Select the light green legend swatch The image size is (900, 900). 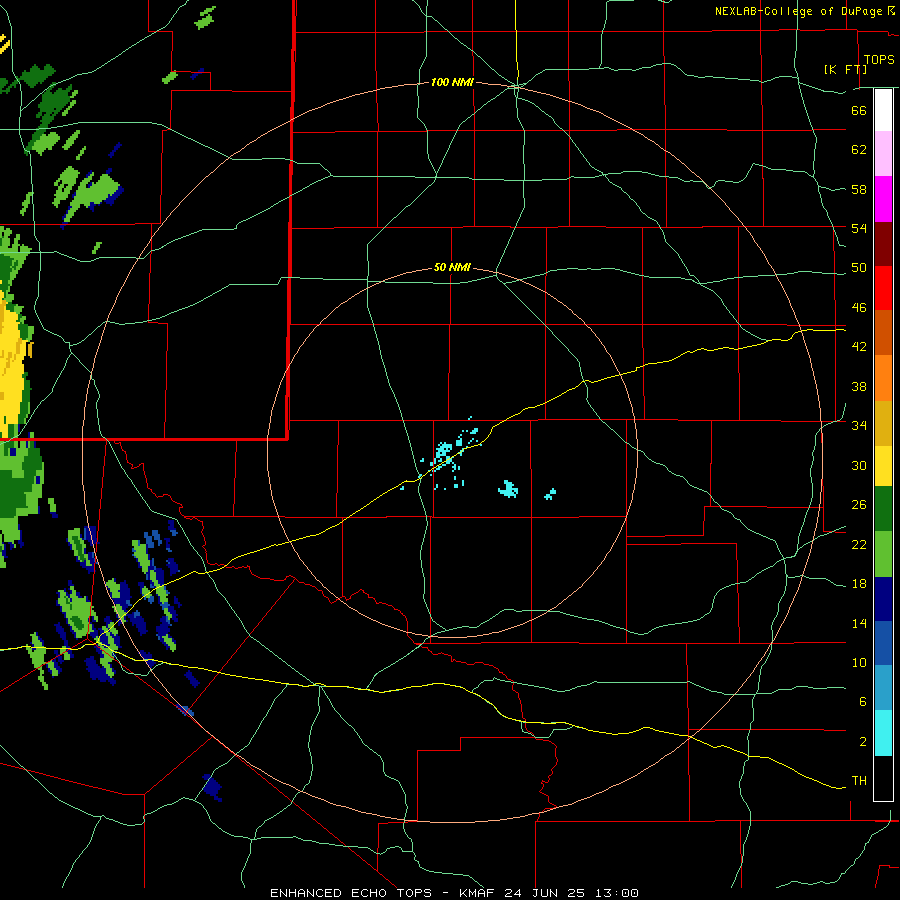pyautogui.click(x=883, y=554)
